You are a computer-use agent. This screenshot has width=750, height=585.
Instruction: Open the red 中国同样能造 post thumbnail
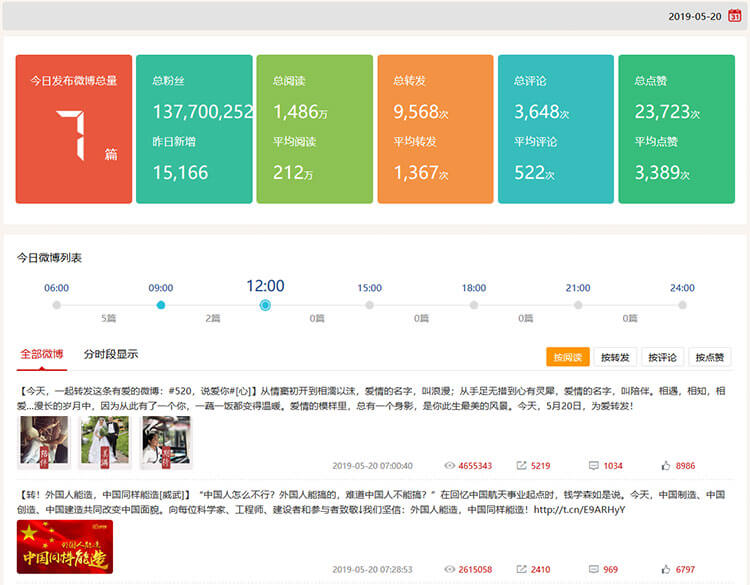point(65,547)
